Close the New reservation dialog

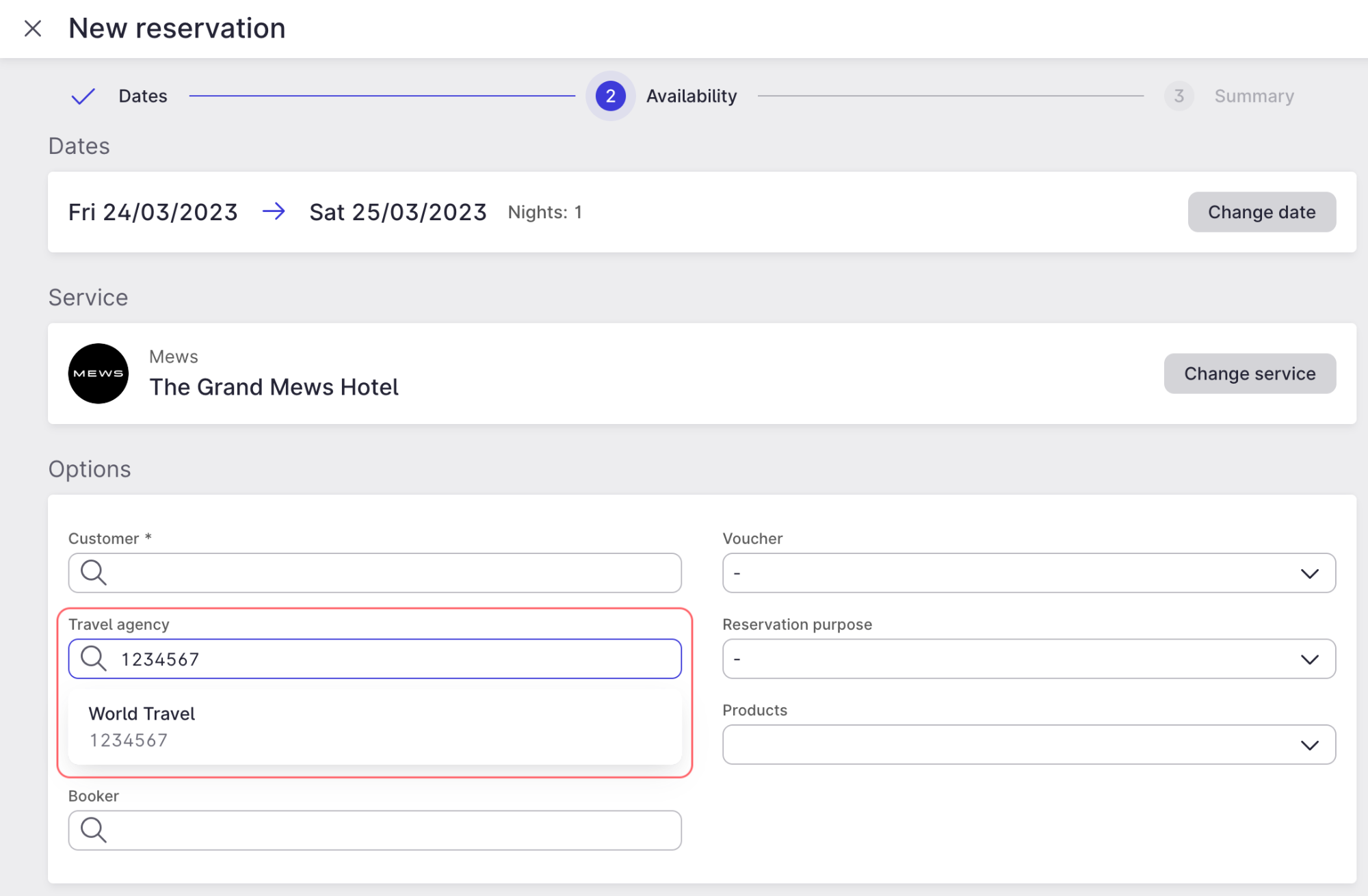[x=33, y=29]
